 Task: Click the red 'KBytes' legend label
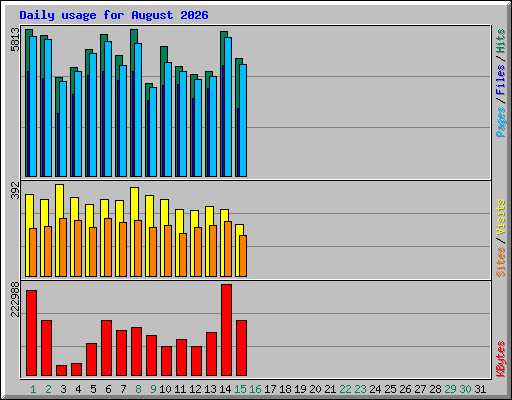pos(501,359)
